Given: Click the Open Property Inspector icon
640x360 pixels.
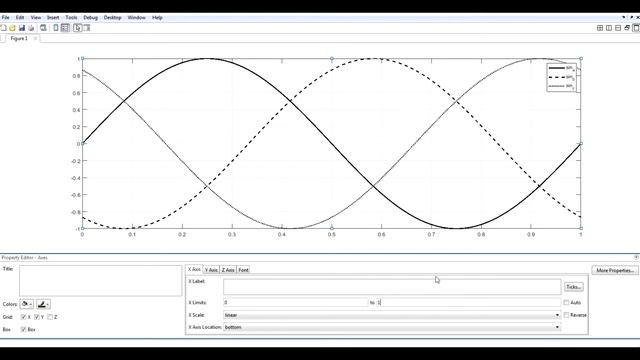Looking at the screenshot, I should (87, 28).
